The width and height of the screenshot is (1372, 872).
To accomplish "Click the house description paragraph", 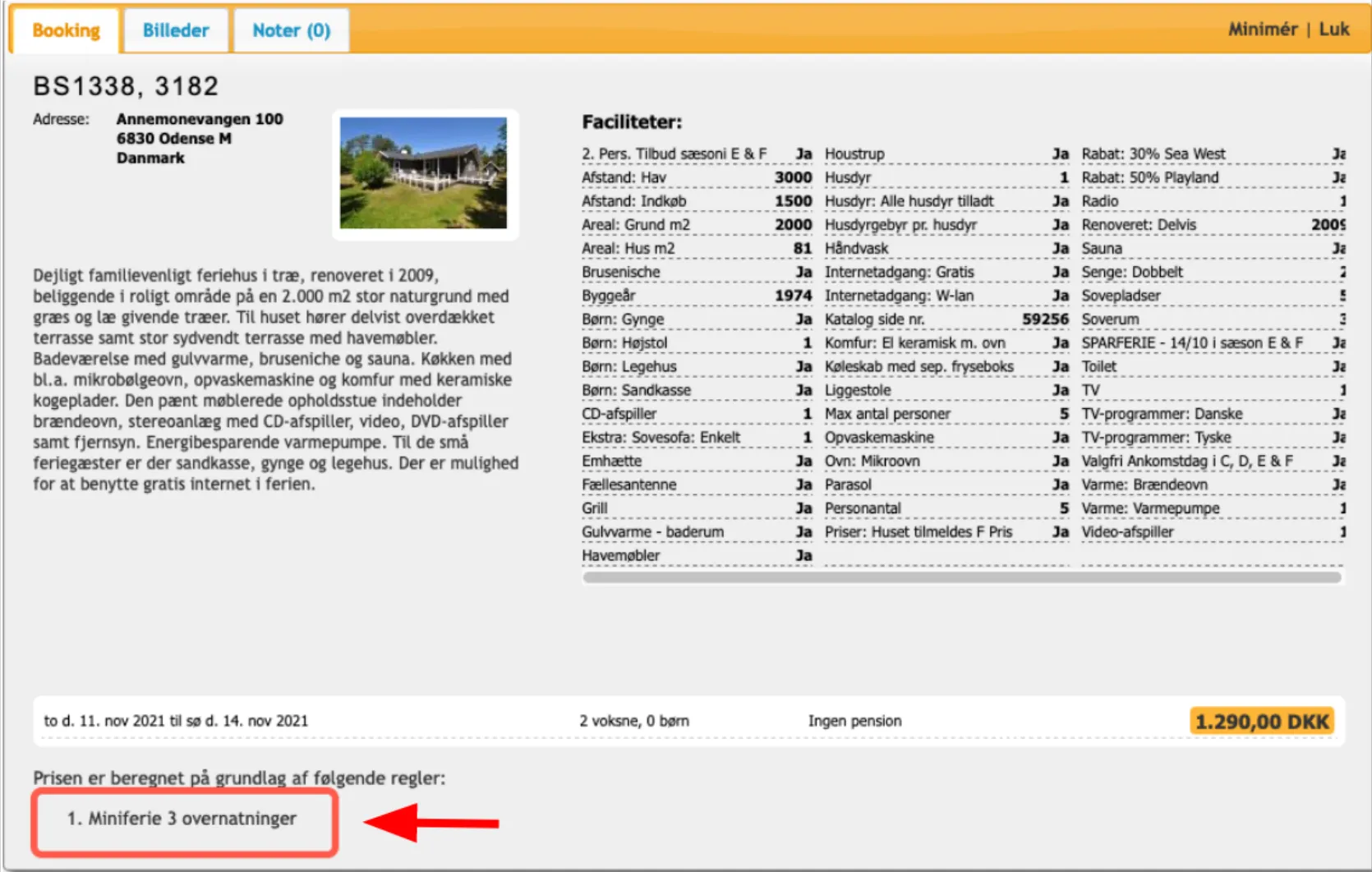I will click(x=275, y=379).
